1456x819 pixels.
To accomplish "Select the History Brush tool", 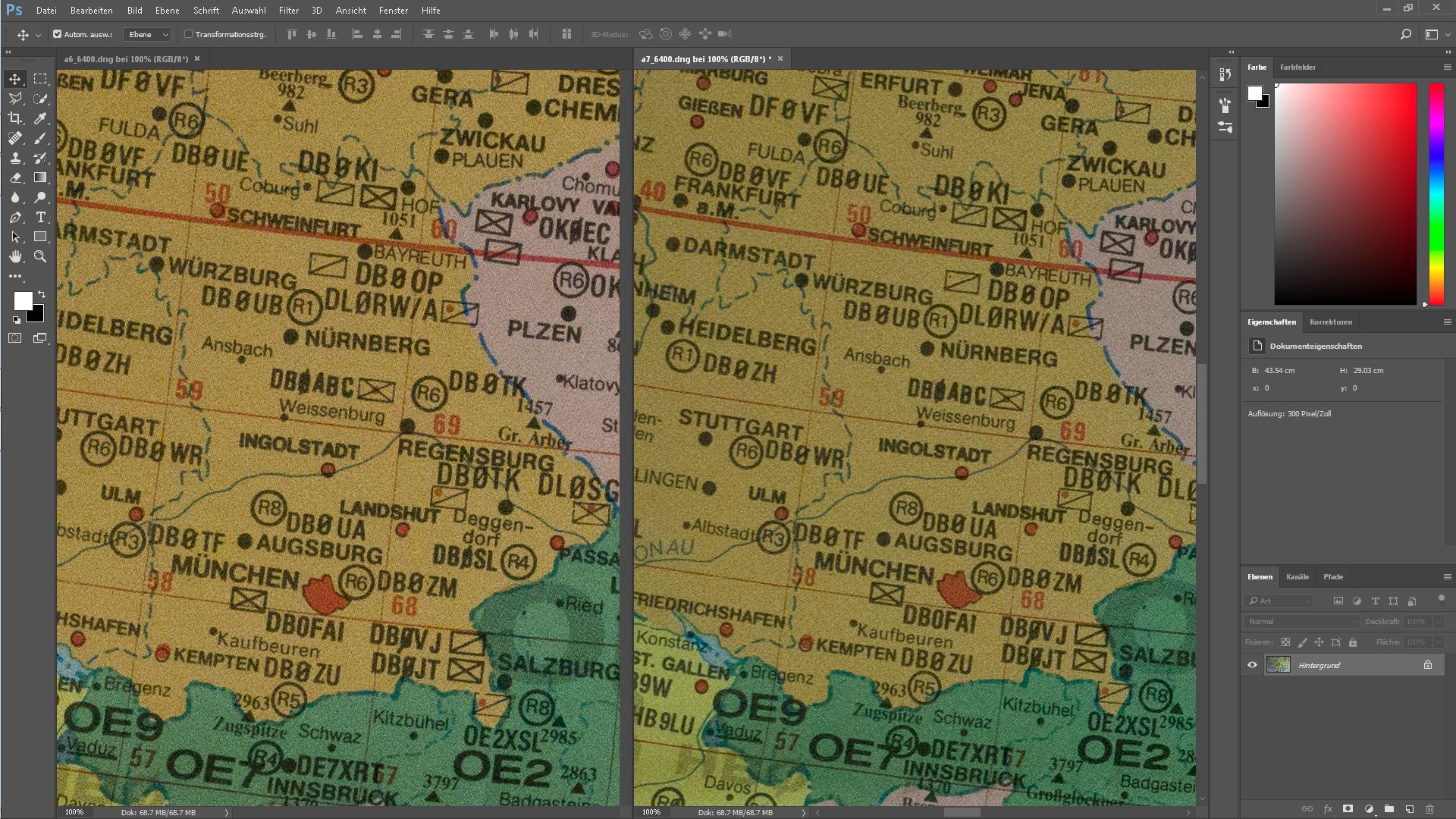I will [x=40, y=158].
